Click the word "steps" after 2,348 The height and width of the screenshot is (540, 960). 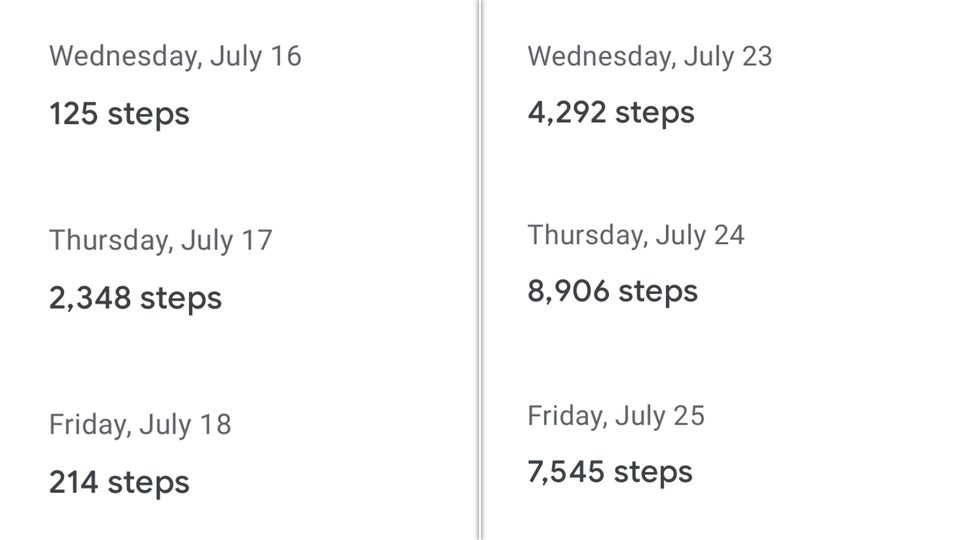(181, 298)
